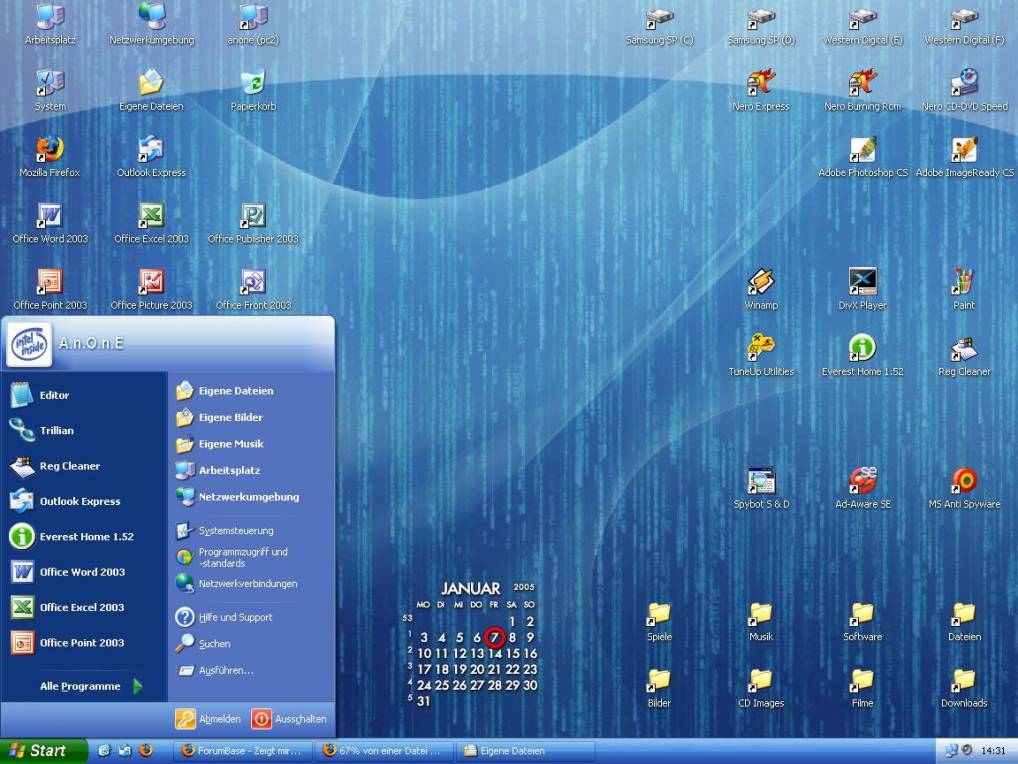The image size is (1018, 764).
Task: Launch Trillian from the Start menu
Action: click(x=84, y=430)
